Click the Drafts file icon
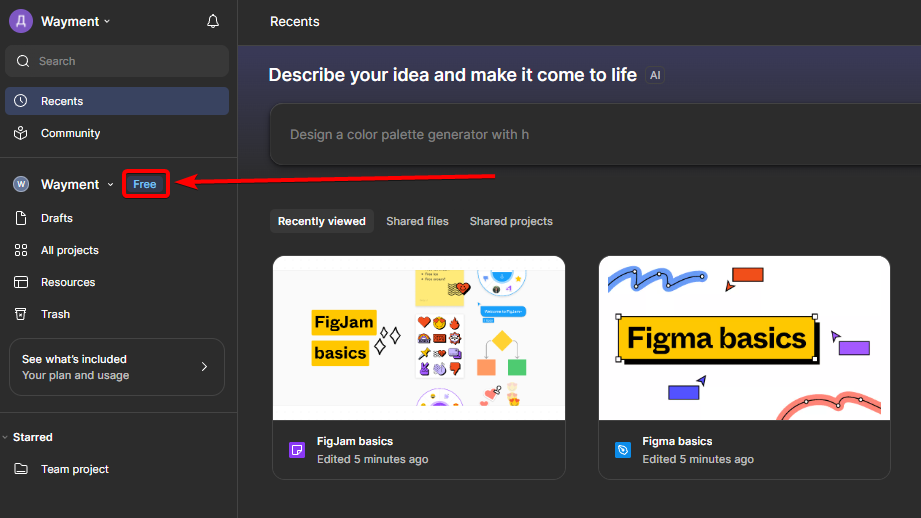Screen dimensions: 921x518 (x=21, y=218)
